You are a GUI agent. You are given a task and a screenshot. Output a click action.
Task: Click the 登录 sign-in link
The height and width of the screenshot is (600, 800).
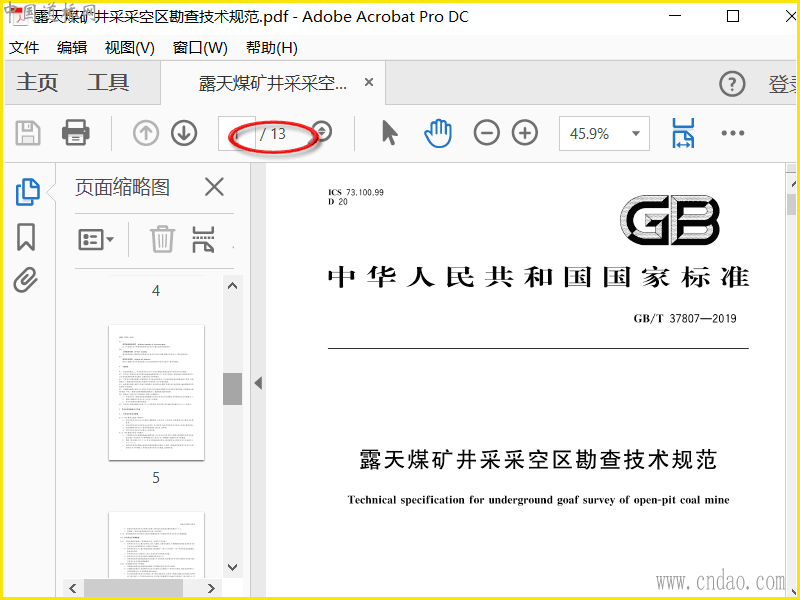784,84
